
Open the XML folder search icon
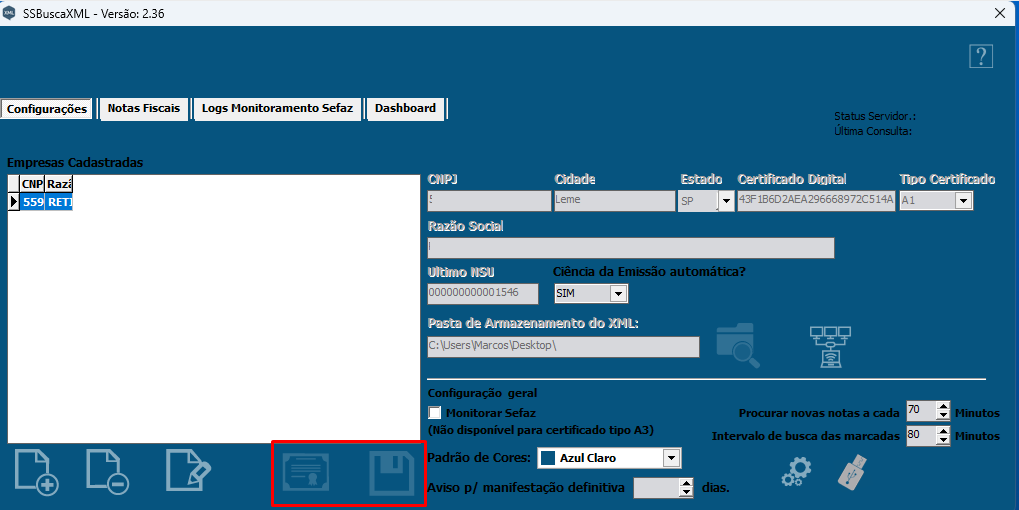[x=738, y=344]
